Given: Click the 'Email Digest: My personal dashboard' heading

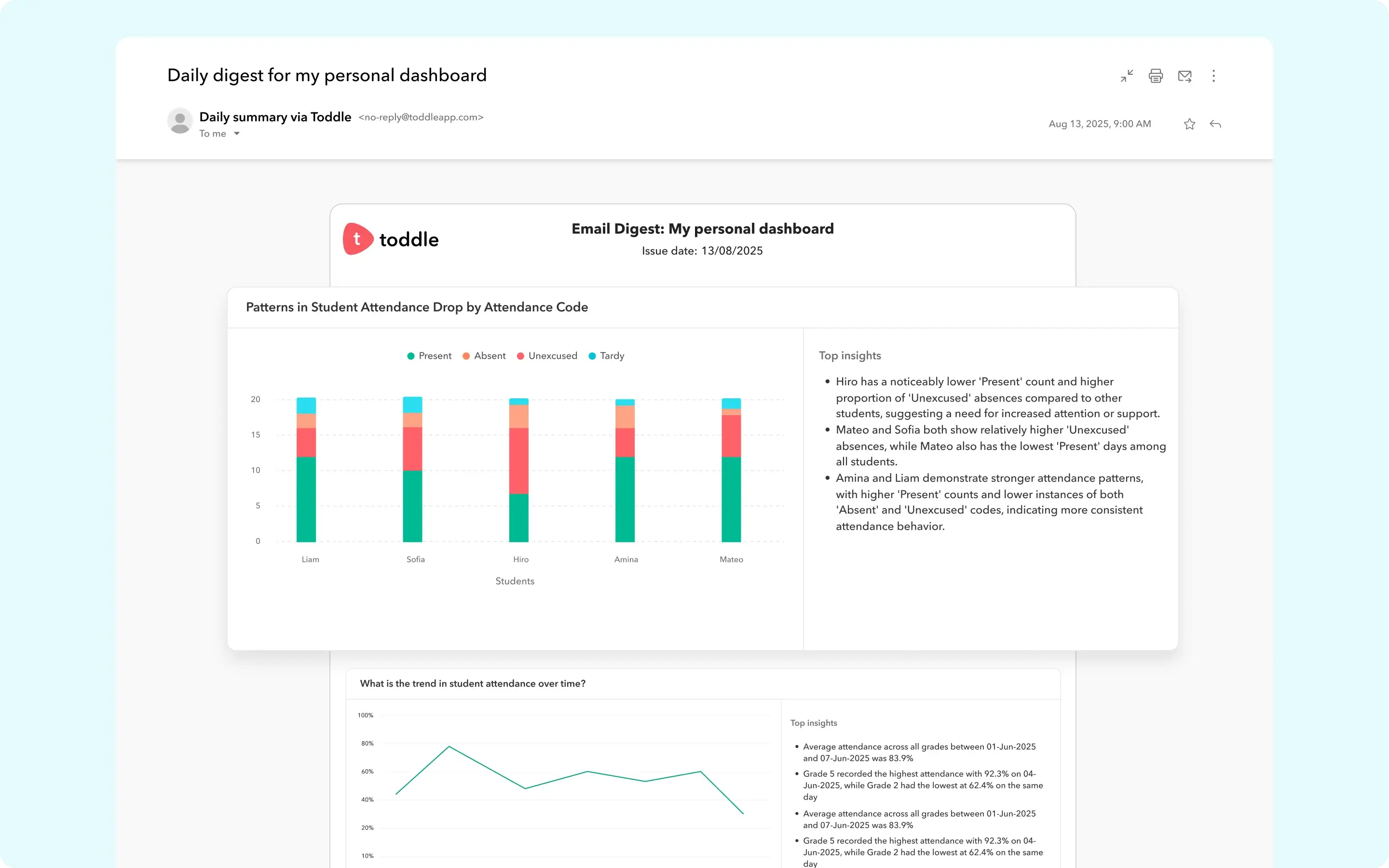Looking at the screenshot, I should [703, 229].
